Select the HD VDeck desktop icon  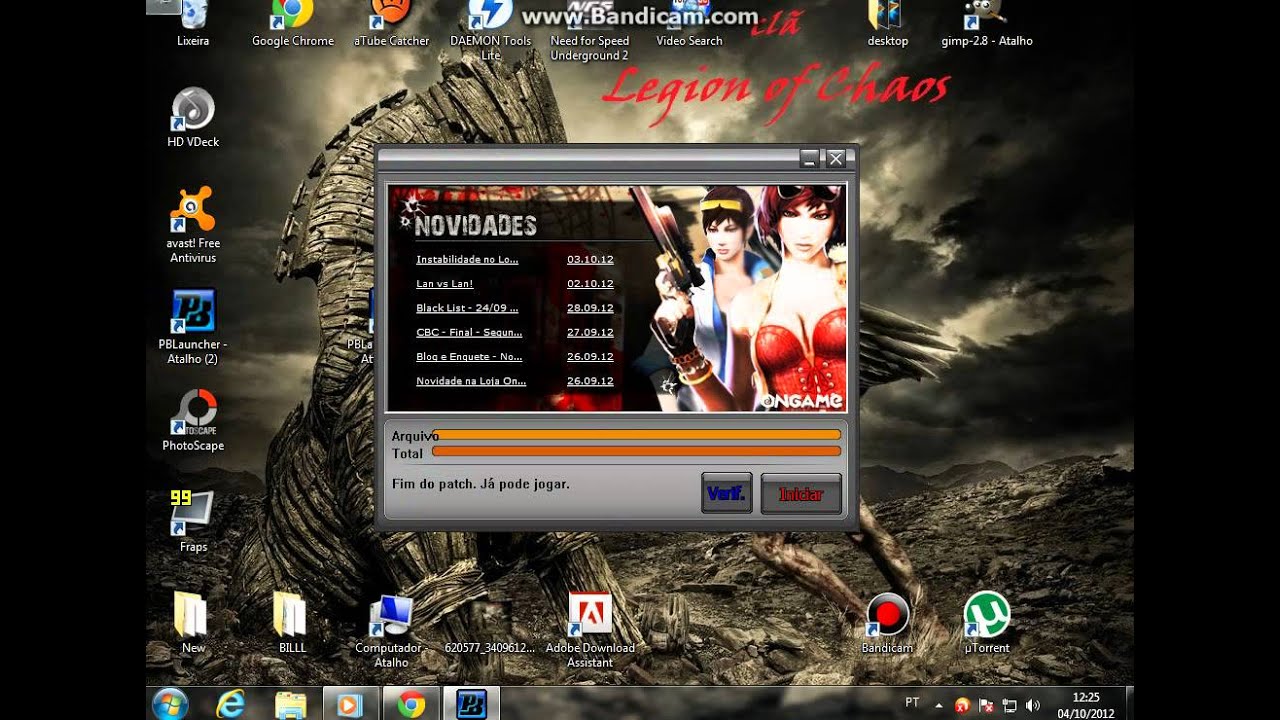click(193, 118)
